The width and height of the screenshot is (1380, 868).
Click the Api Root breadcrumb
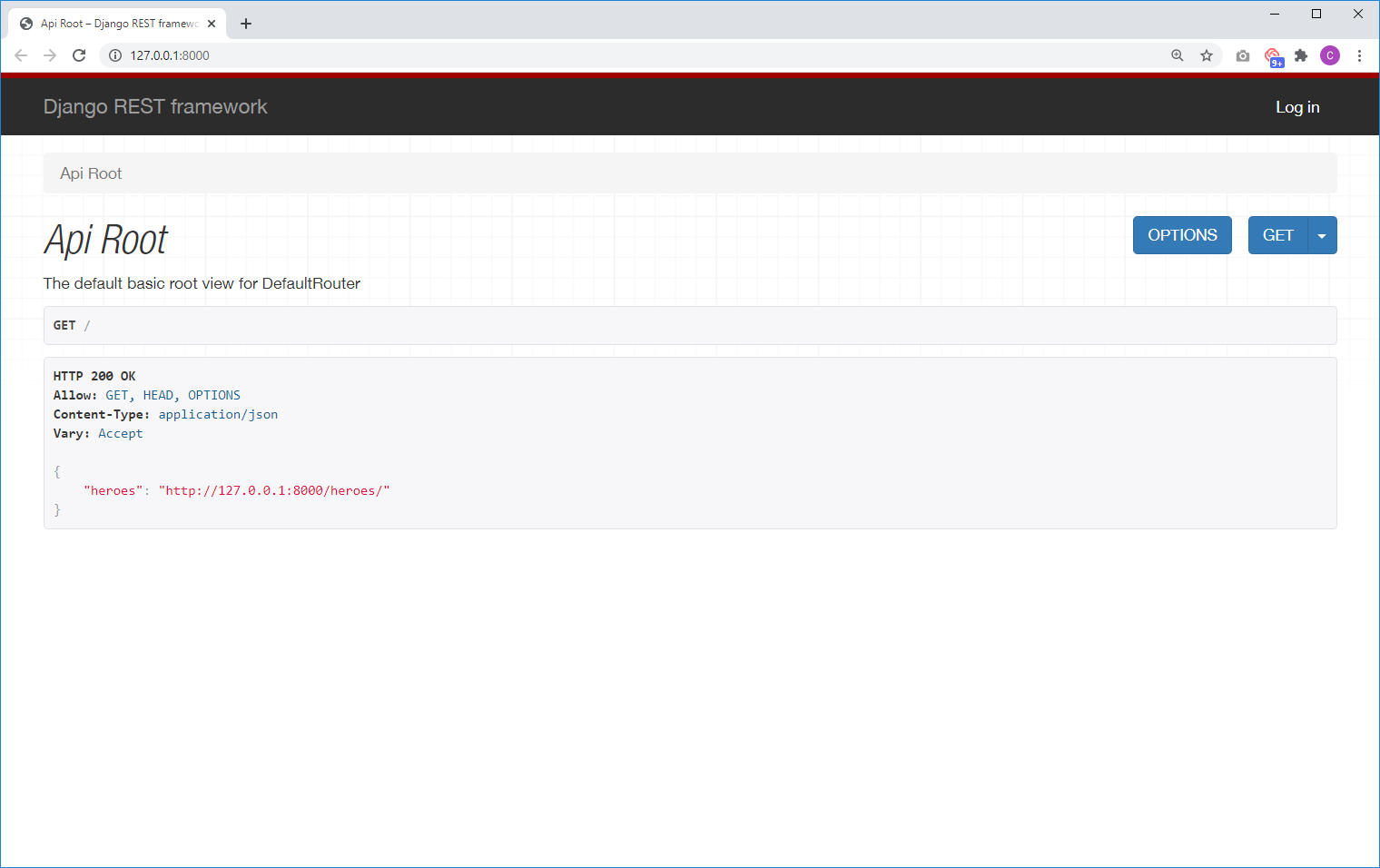[91, 173]
